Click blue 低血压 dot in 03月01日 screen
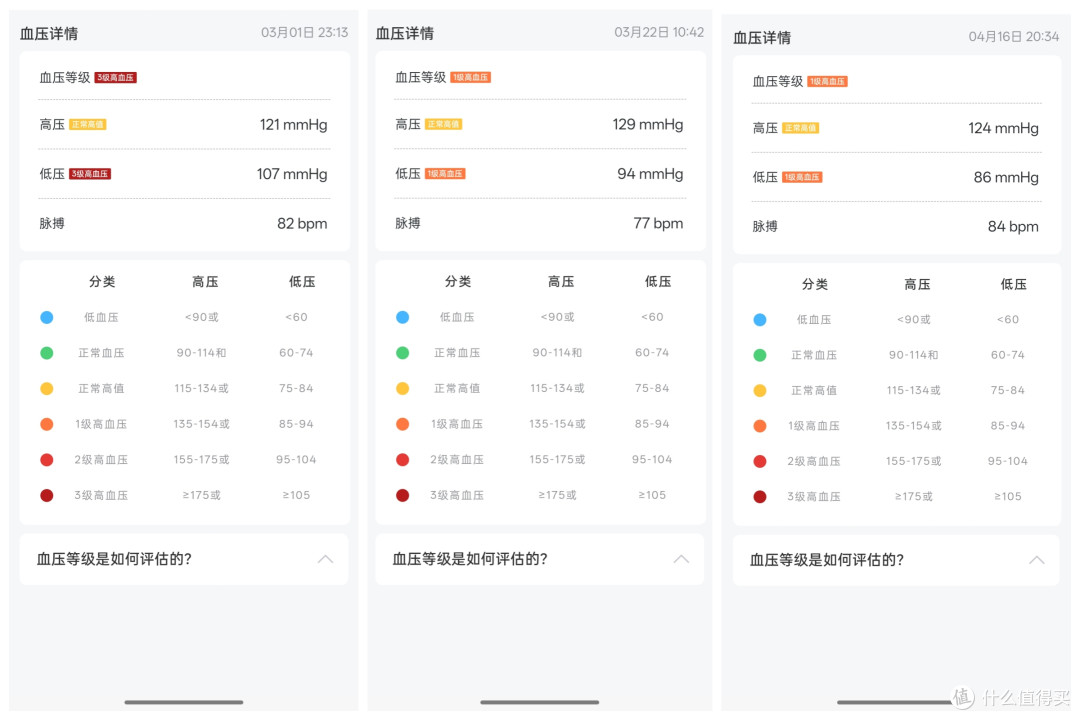The height and width of the screenshot is (720, 1080). pos(47,318)
